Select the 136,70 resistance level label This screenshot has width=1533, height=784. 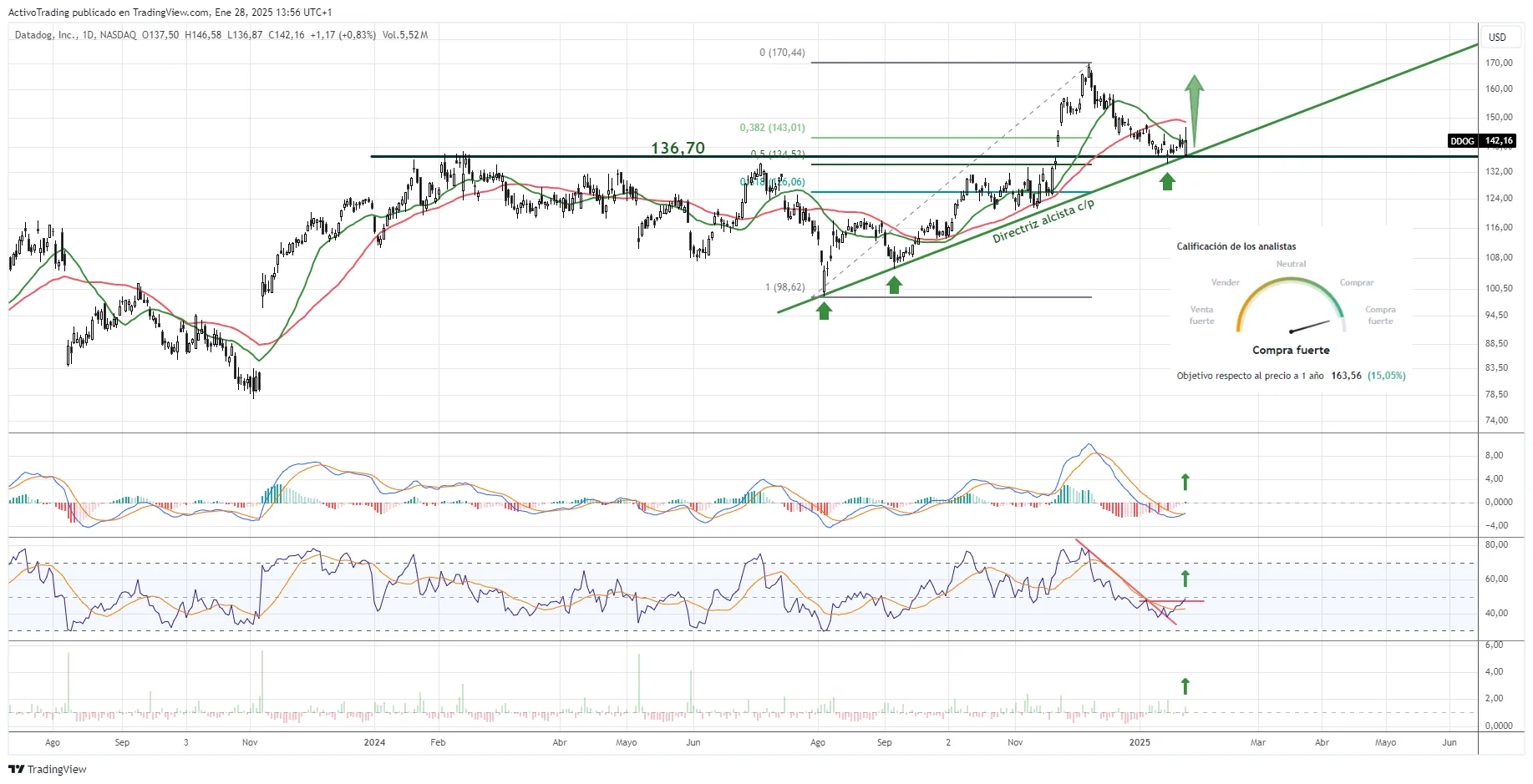pyautogui.click(x=678, y=148)
